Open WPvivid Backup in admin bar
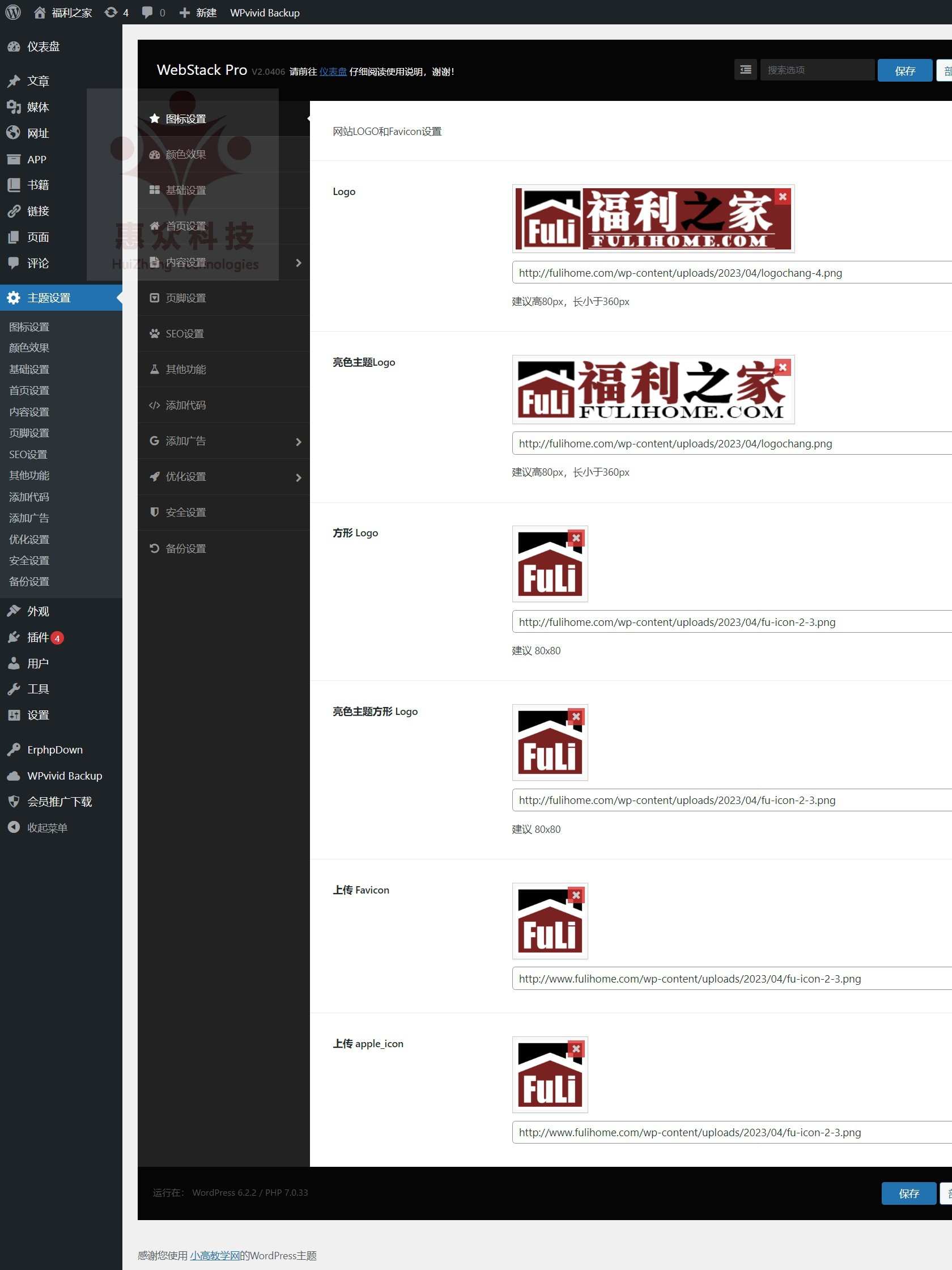Screen dimensions: 952x1270 pyautogui.click(x=265, y=12)
